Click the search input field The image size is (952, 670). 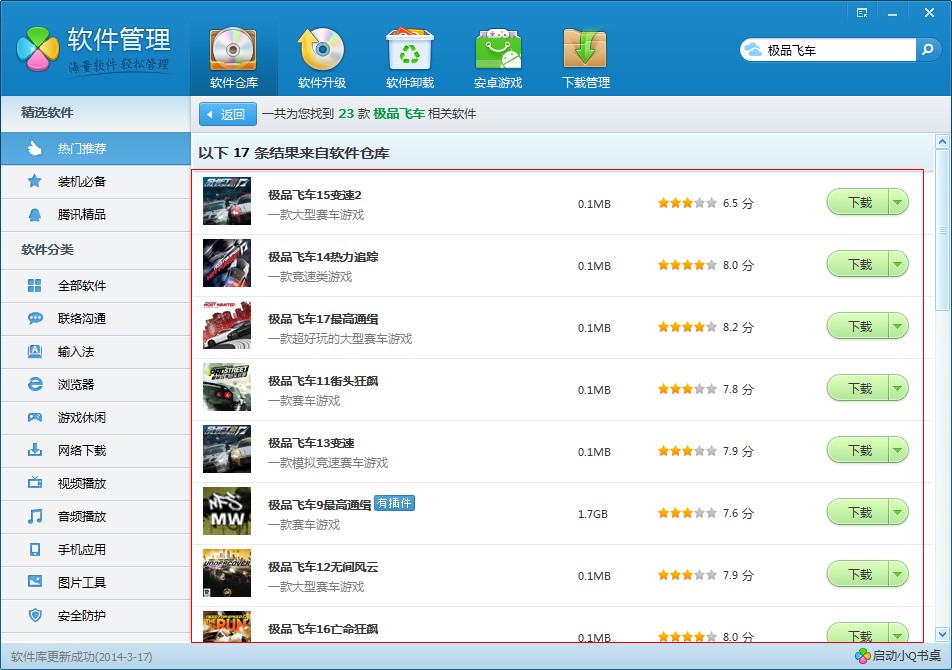838,49
